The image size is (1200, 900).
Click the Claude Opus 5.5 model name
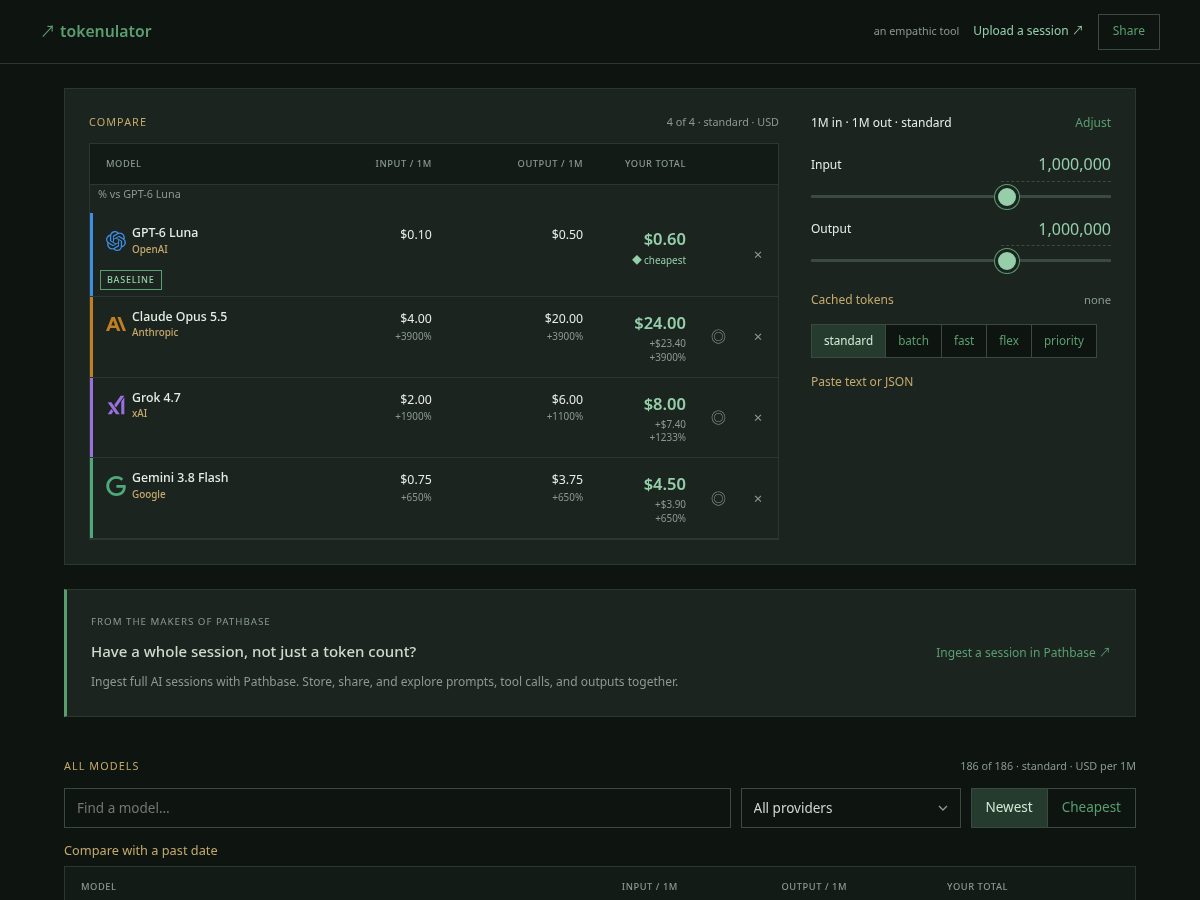[179, 317]
